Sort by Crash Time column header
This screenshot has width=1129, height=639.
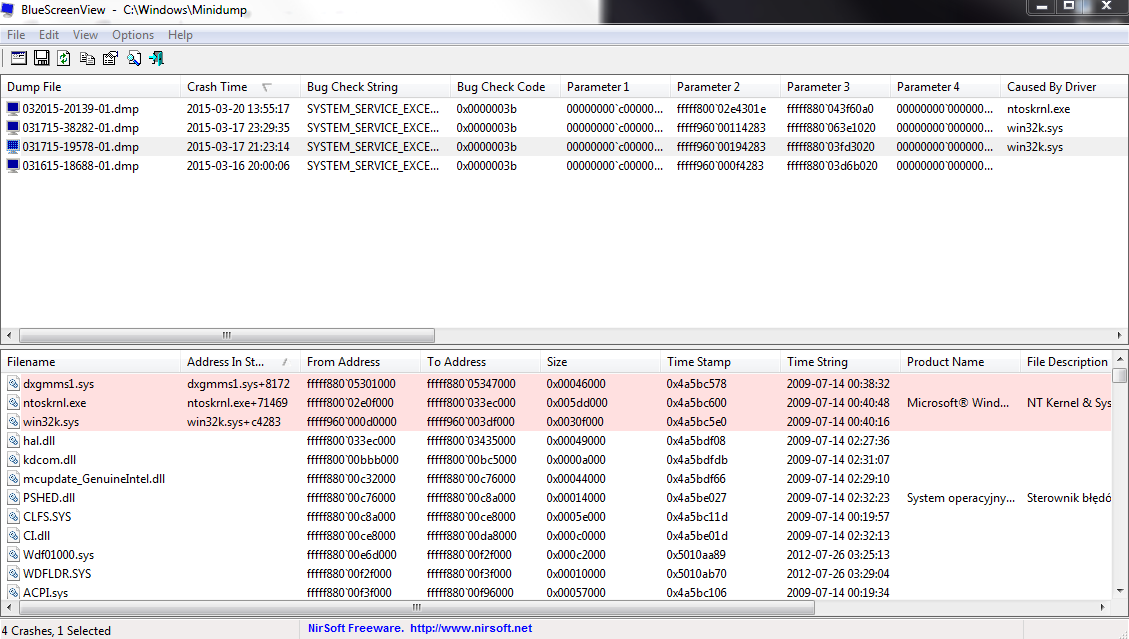[240, 86]
